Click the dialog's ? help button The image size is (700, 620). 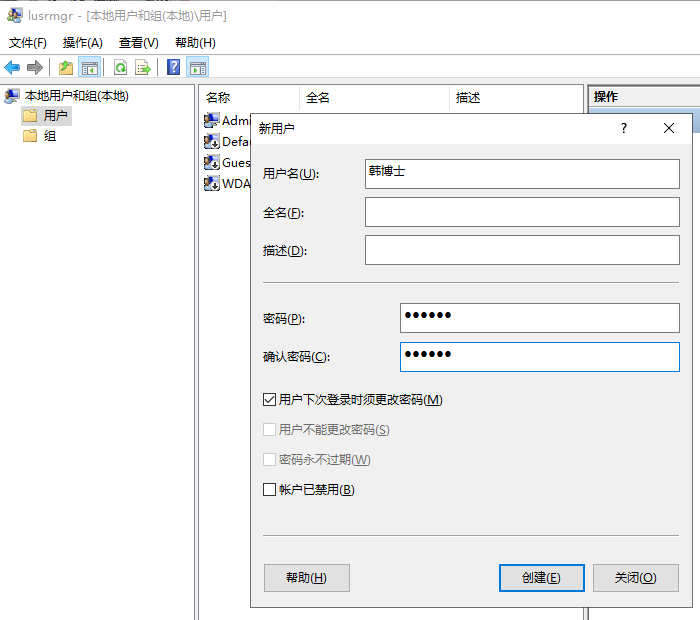pyautogui.click(x=624, y=128)
